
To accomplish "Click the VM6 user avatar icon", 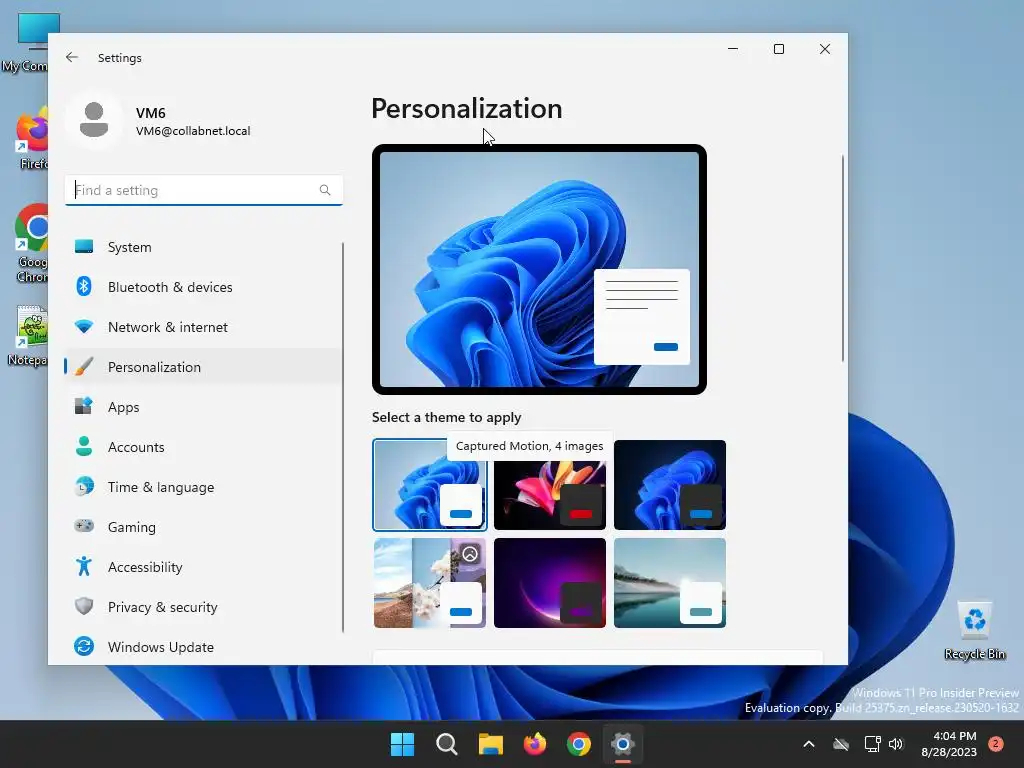I will click(94, 120).
